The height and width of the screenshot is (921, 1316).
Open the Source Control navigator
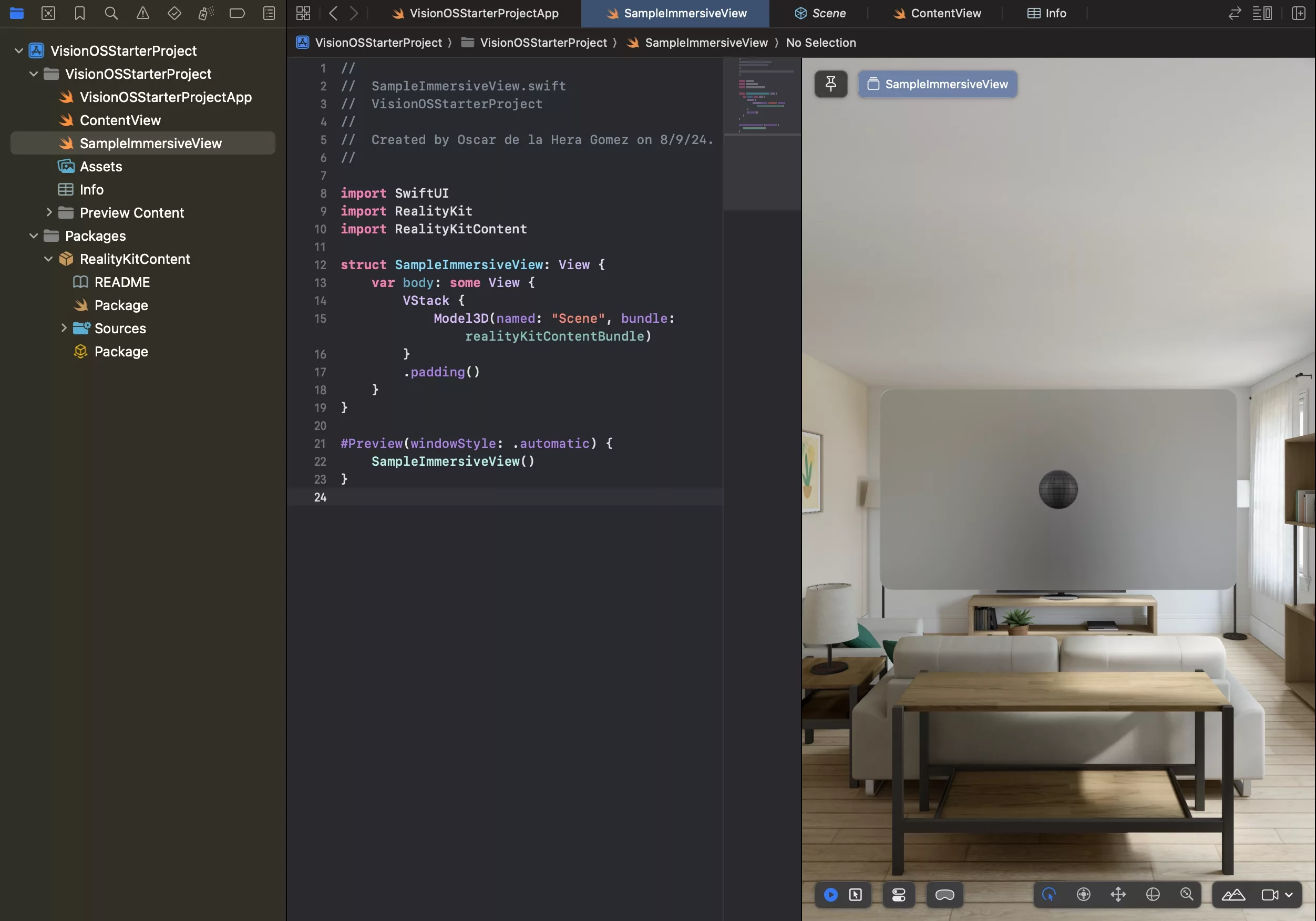(x=48, y=13)
